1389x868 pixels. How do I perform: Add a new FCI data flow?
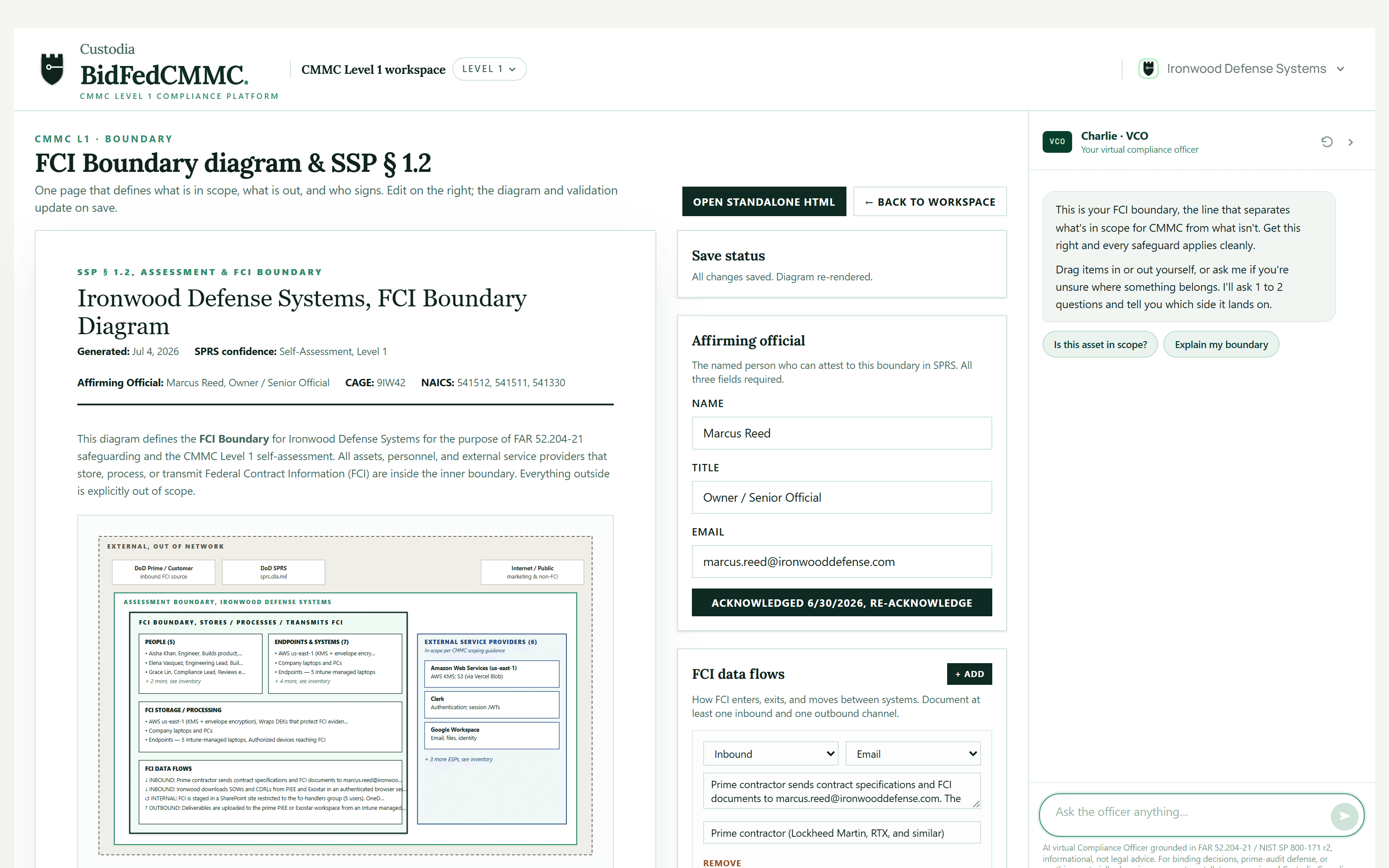pos(969,674)
